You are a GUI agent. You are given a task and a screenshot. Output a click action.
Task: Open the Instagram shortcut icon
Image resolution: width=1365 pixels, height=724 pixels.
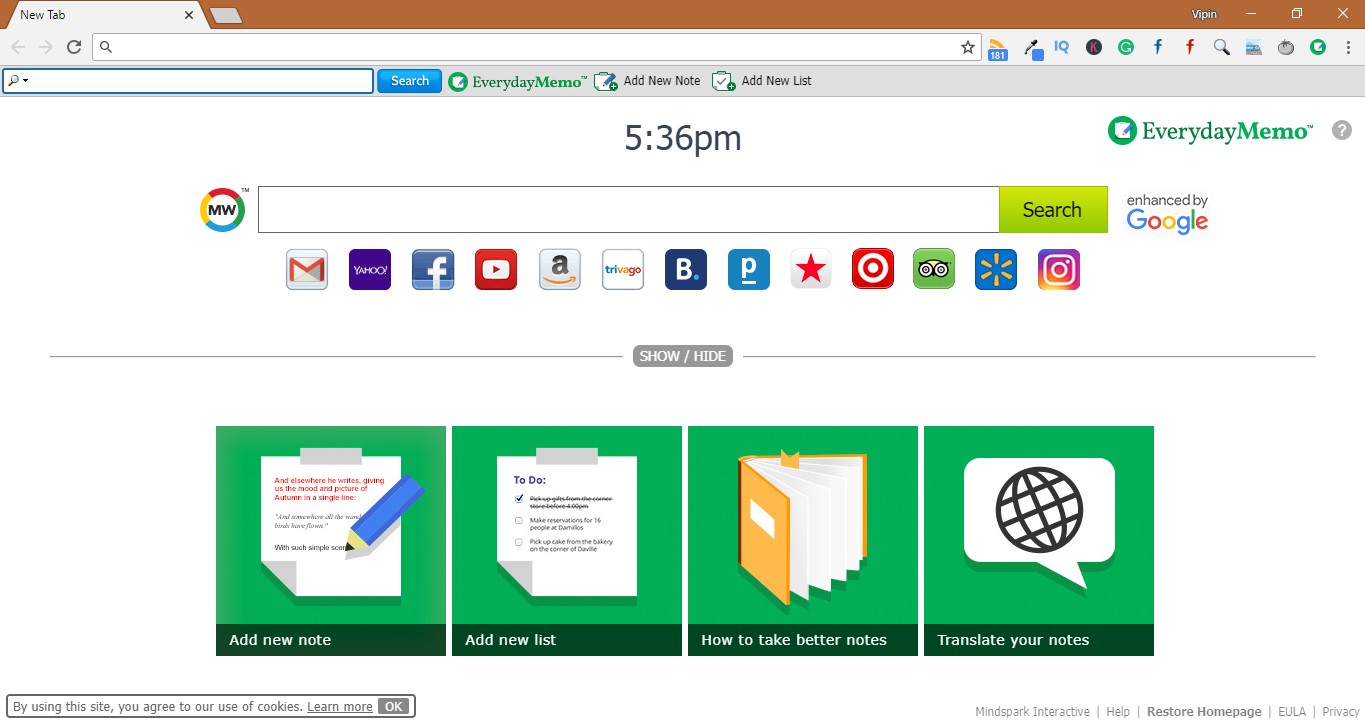[1058, 268]
